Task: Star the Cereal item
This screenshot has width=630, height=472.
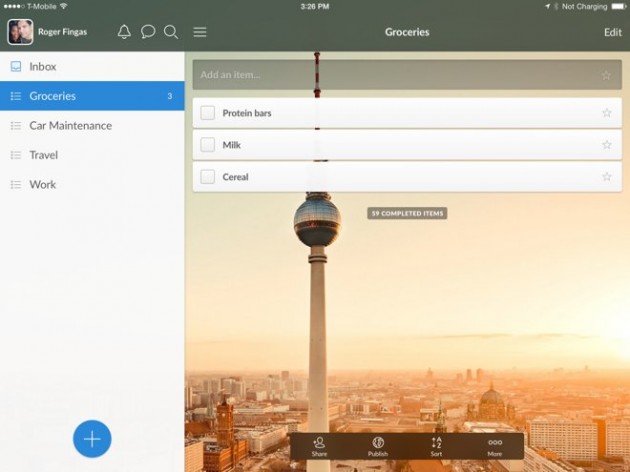Action: point(607,176)
